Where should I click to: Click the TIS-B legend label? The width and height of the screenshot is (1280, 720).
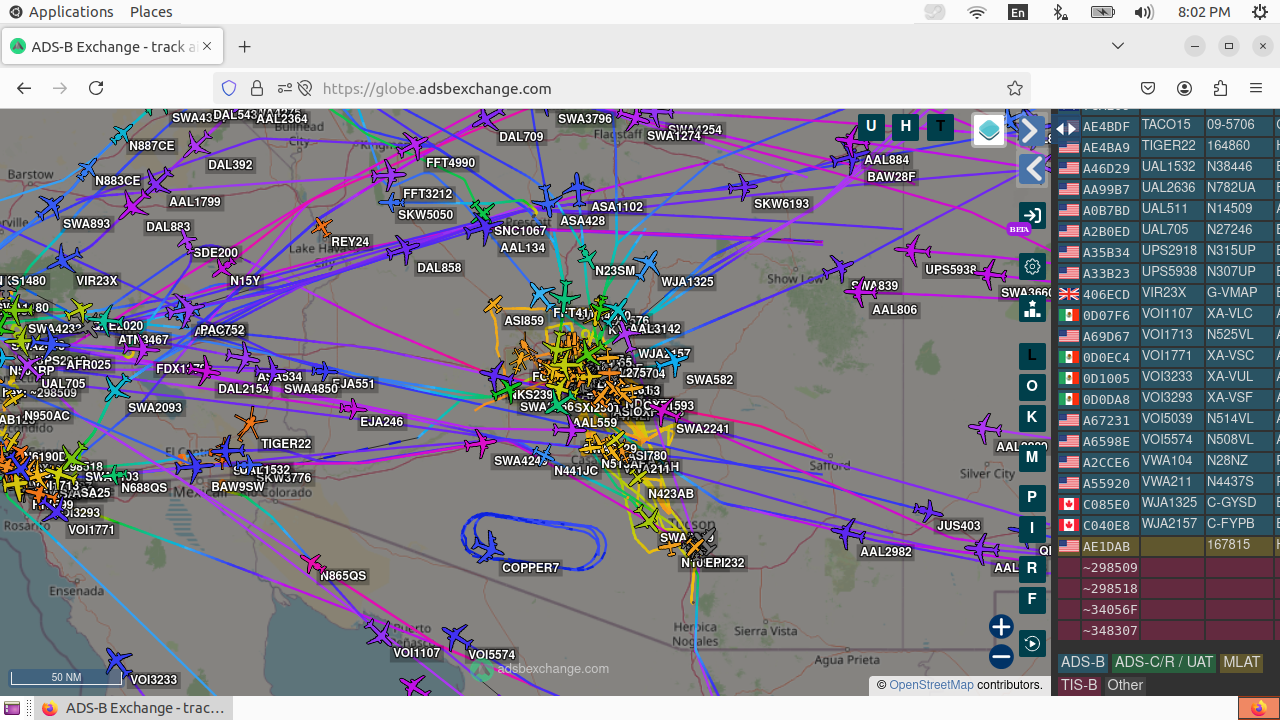pyautogui.click(x=1079, y=685)
